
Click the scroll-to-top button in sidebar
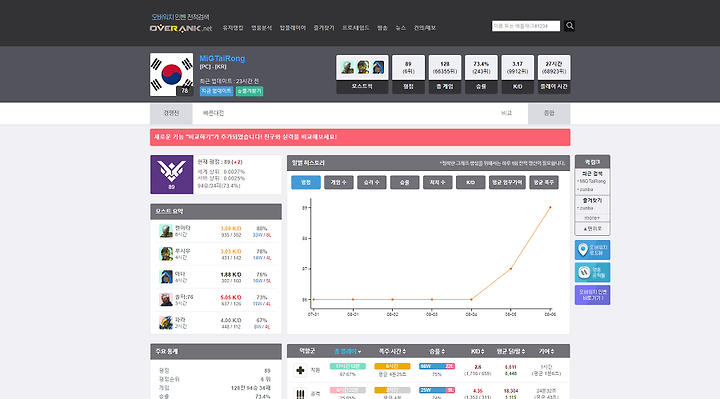[x=592, y=229]
